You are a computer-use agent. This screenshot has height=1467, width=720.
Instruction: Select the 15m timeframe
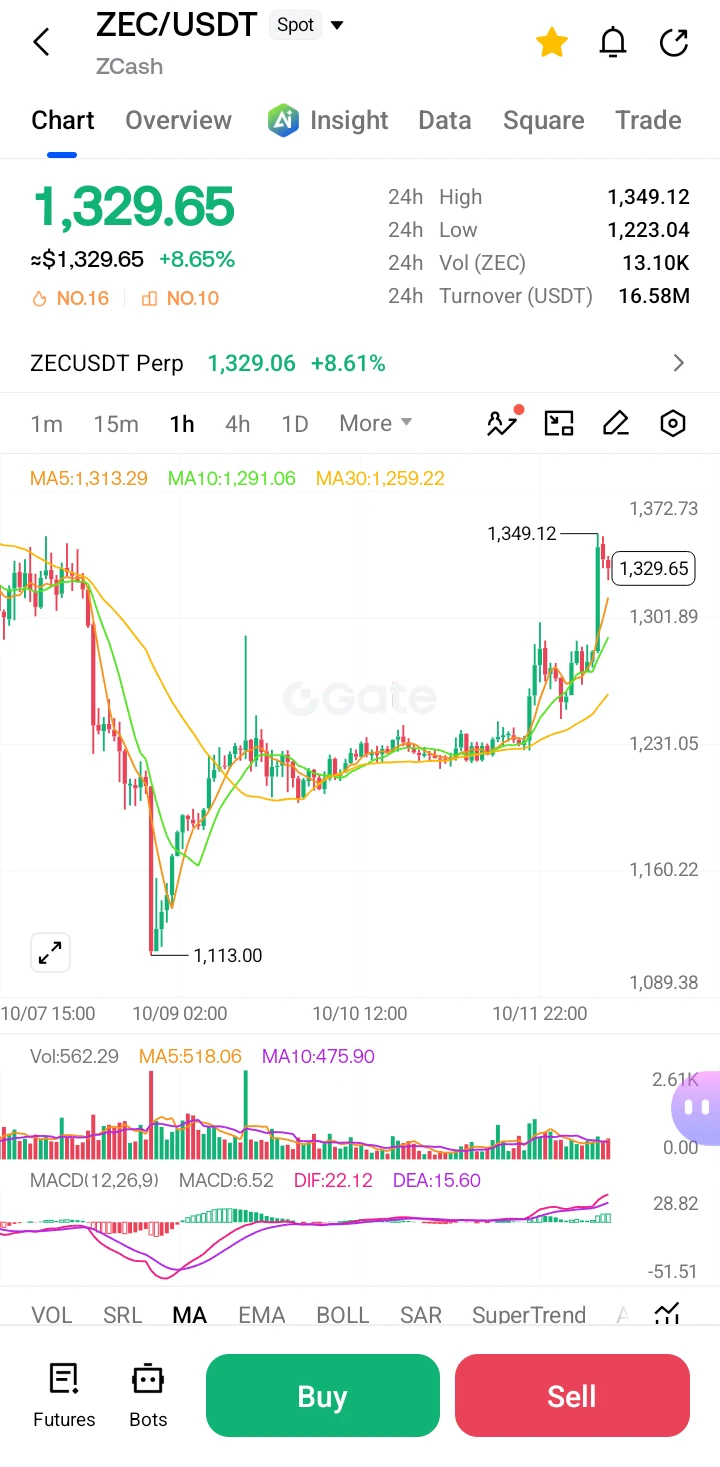pyautogui.click(x=116, y=424)
